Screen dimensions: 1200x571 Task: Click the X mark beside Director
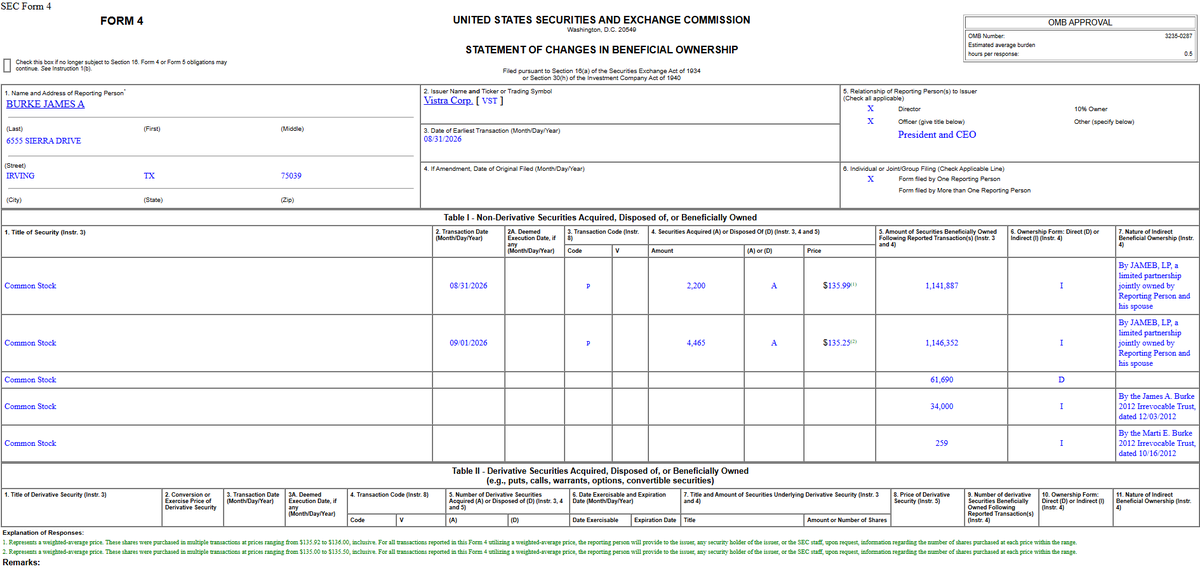(872, 108)
